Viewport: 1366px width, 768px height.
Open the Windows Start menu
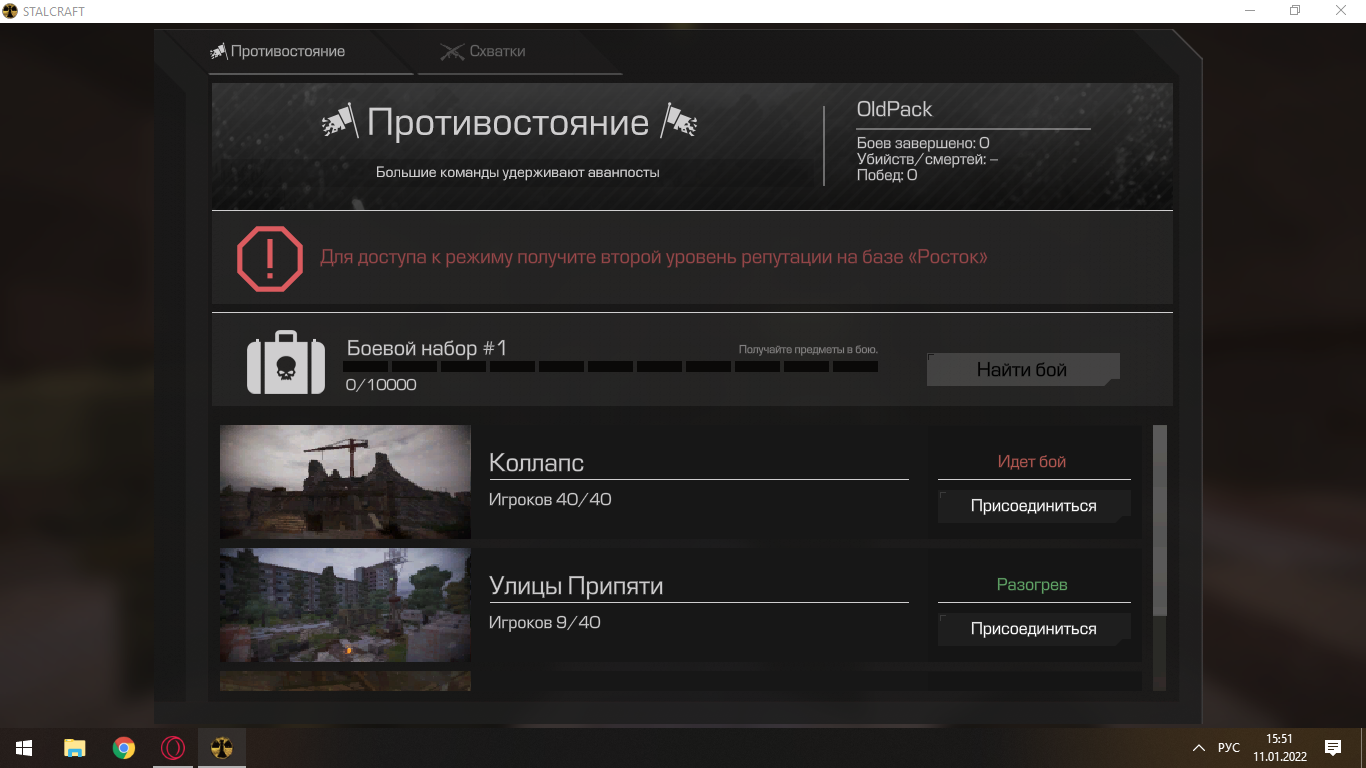click(24, 748)
